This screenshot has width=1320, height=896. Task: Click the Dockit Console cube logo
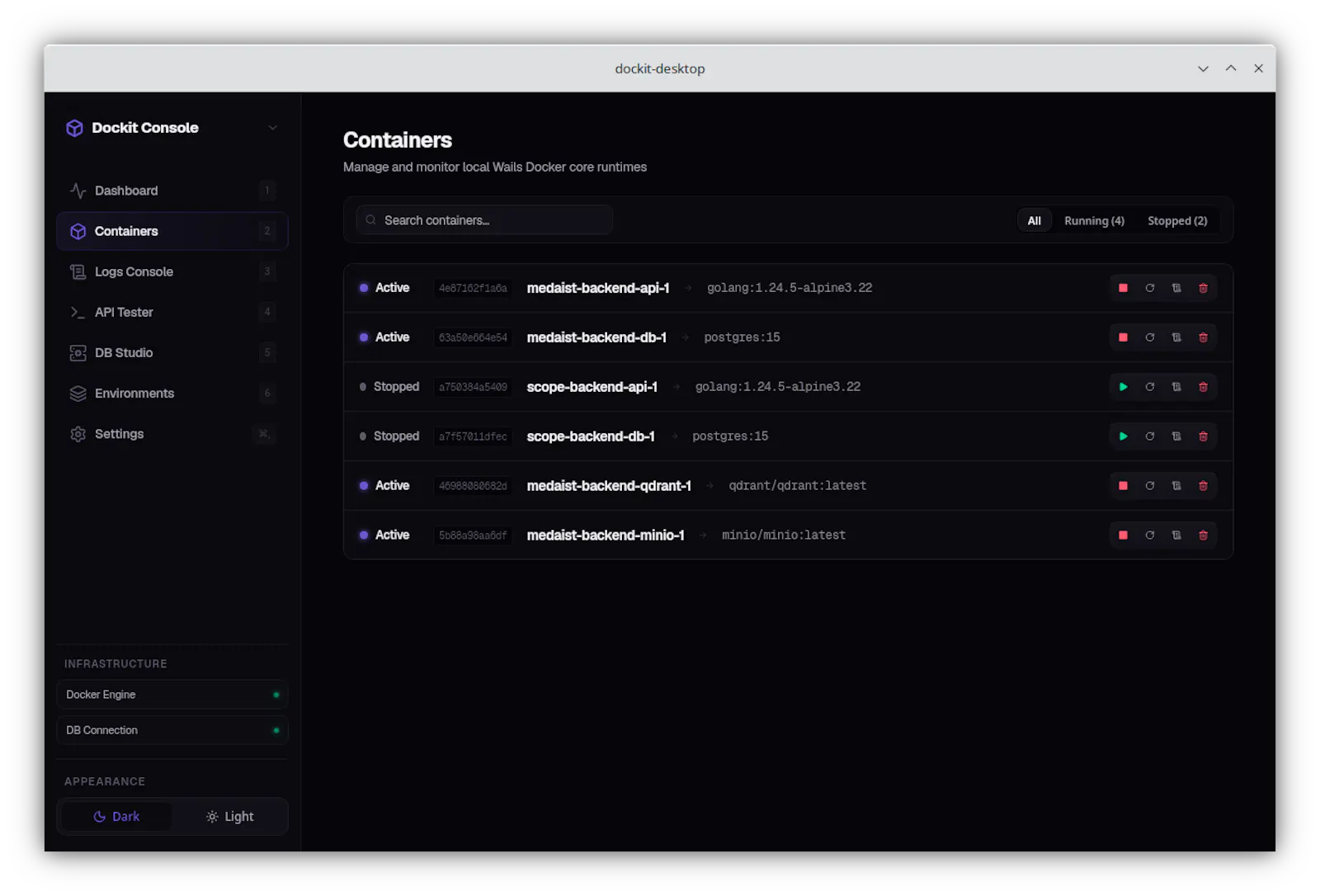tap(74, 128)
